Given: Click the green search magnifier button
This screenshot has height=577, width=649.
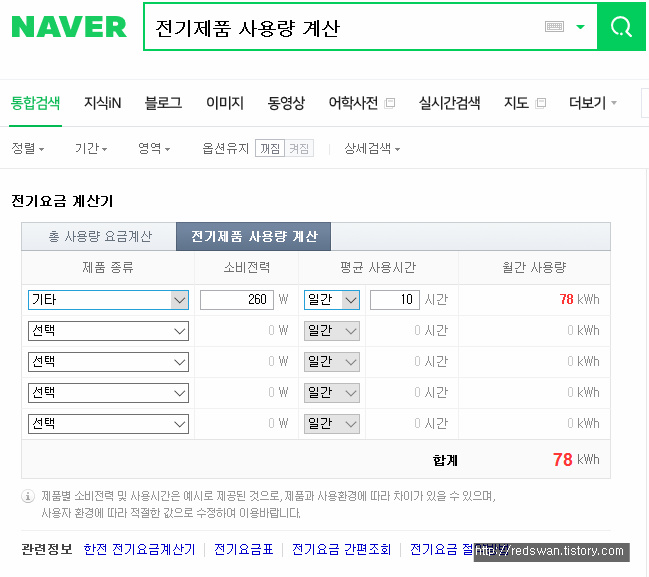Looking at the screenshot, I should (x=621, y=27).
